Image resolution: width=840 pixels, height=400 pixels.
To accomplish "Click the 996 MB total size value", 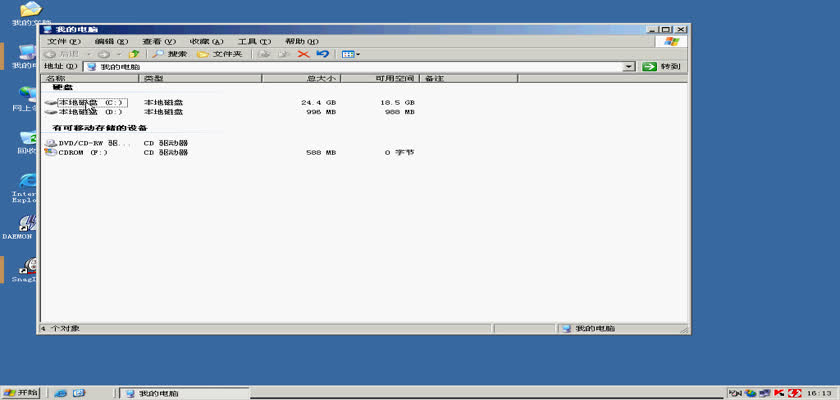I will (320, 112).
